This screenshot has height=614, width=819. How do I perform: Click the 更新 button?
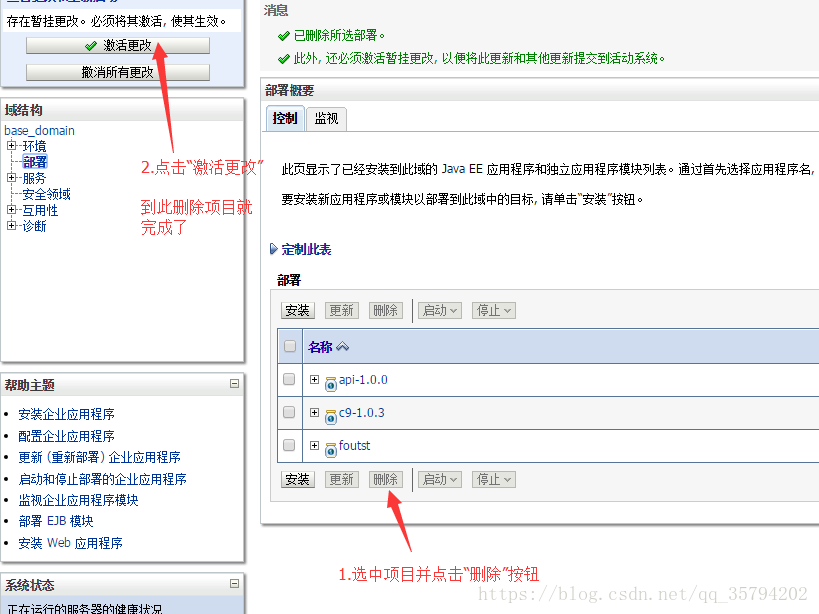(x=341, y=310)
